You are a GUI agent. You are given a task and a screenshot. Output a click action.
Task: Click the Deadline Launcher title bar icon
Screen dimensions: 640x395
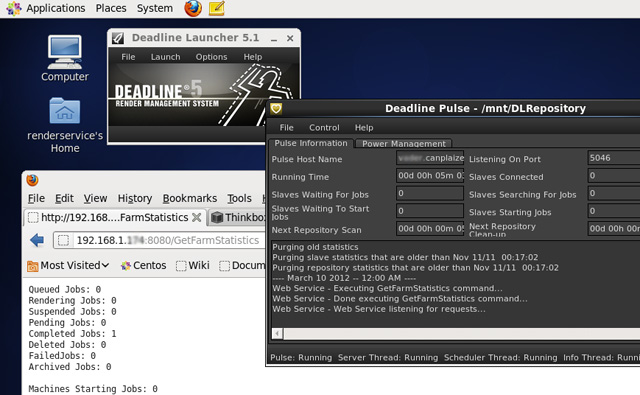click(x=118, y=38)
